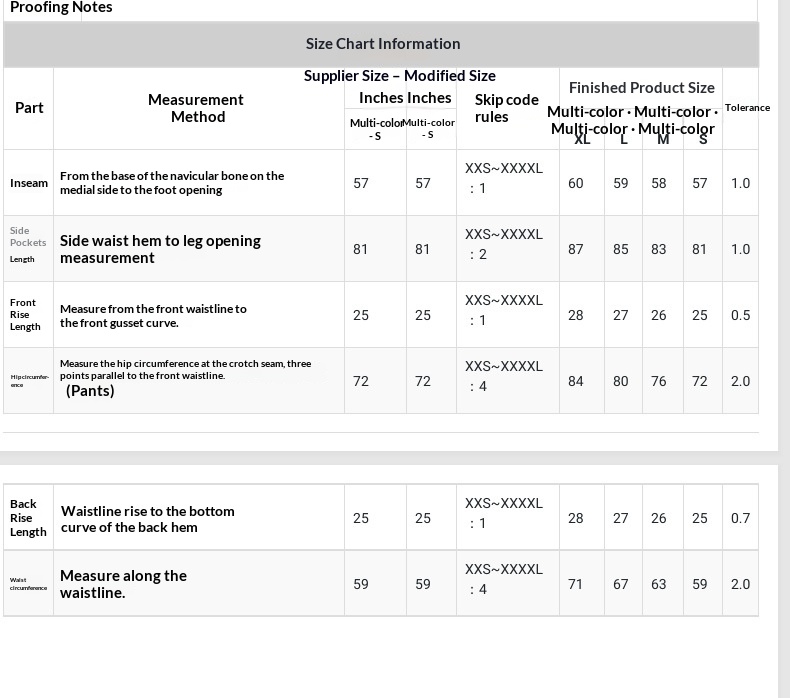Click the 'XL' size column header
The height and width of the screenshot is (698, 790).
click(582, 139)
